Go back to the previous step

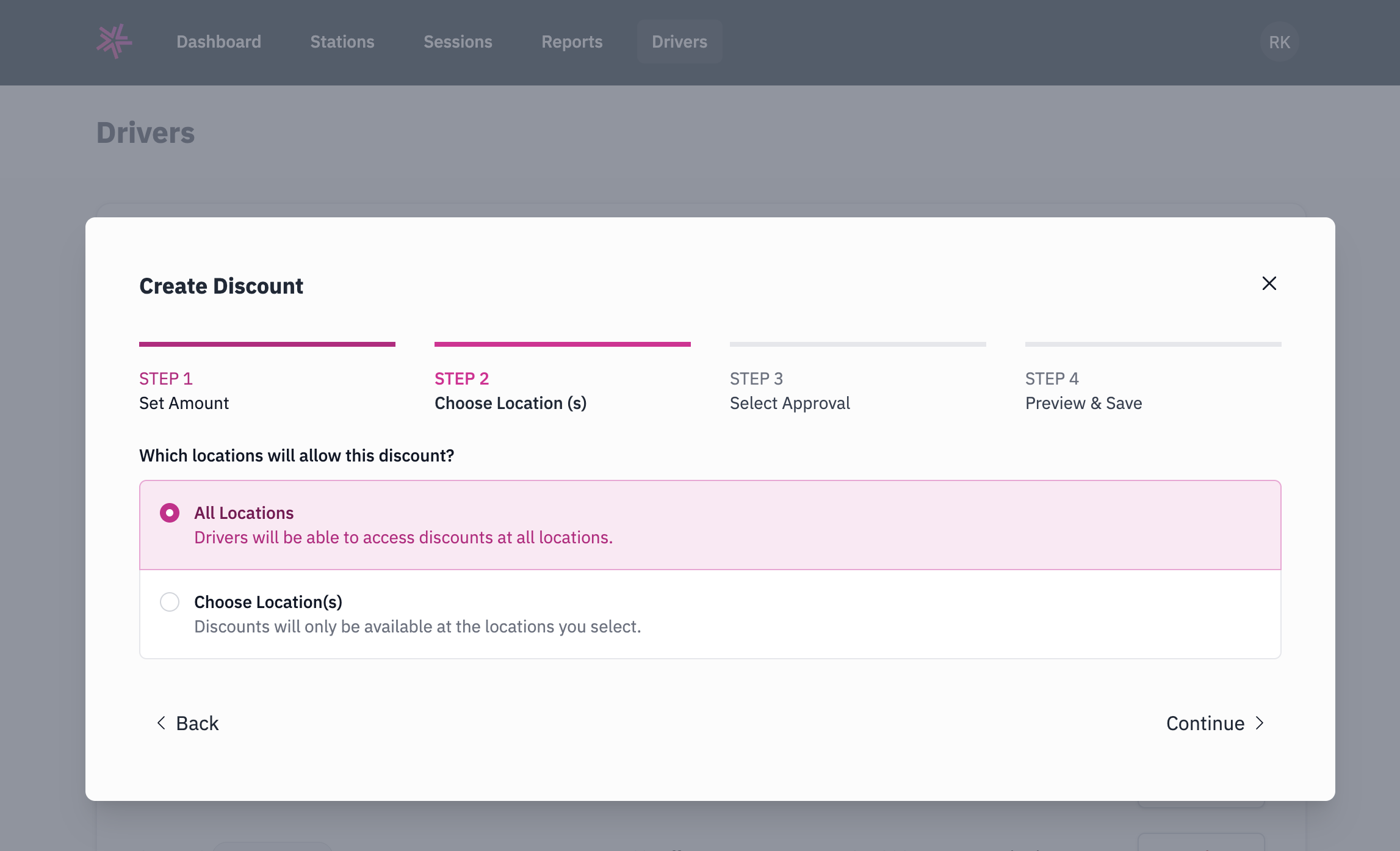pyautogui.click(x=188, y=723)
